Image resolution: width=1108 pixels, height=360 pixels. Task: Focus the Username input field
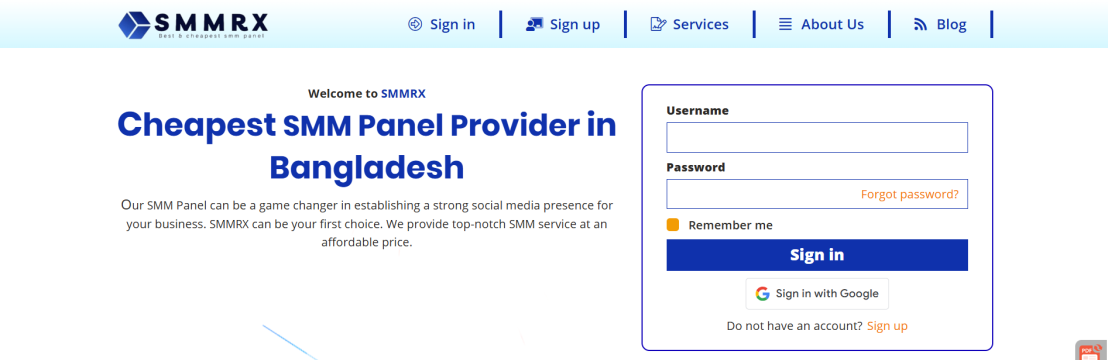817,137
